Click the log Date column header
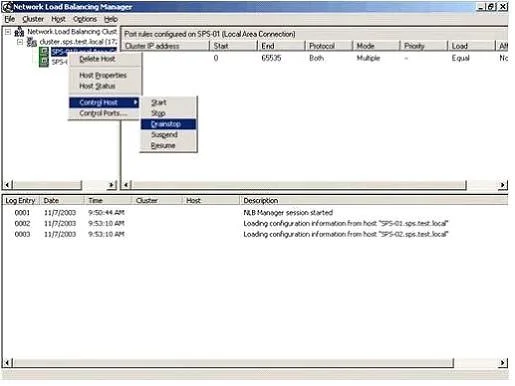The width and height of the screenshot is (515, 386). 62,200
